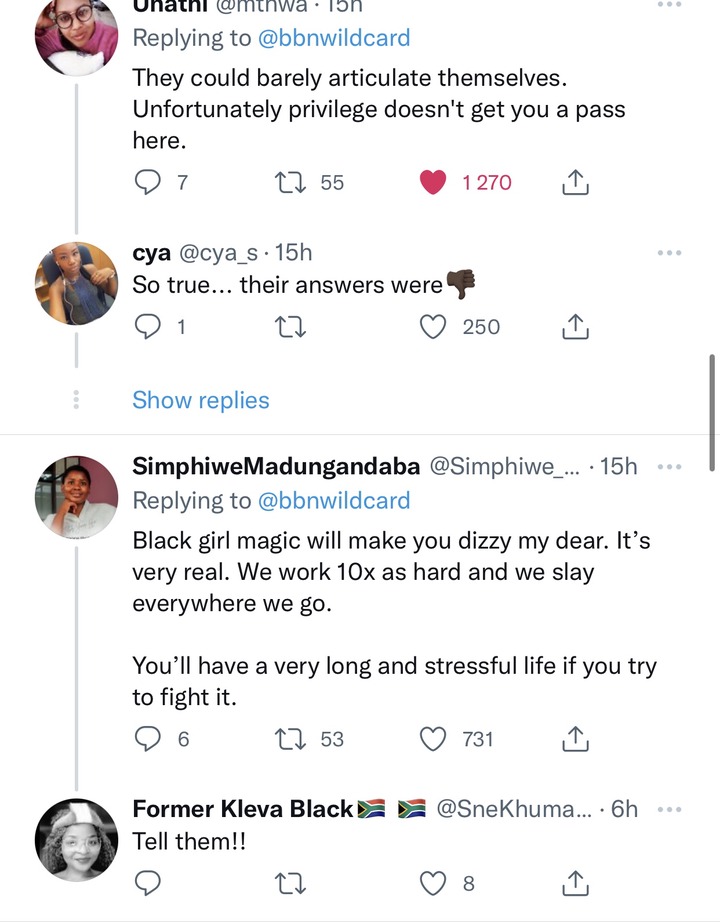Expand thread with Show replies
The image size is (720, 922).
click(x=201, y=400)
